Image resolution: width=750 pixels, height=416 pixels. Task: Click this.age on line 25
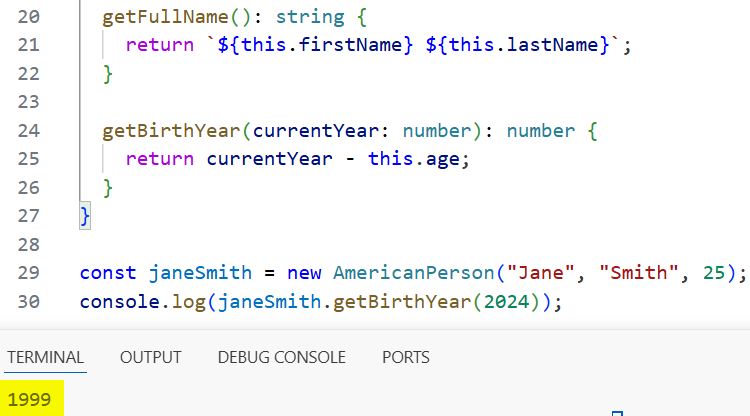414,159
